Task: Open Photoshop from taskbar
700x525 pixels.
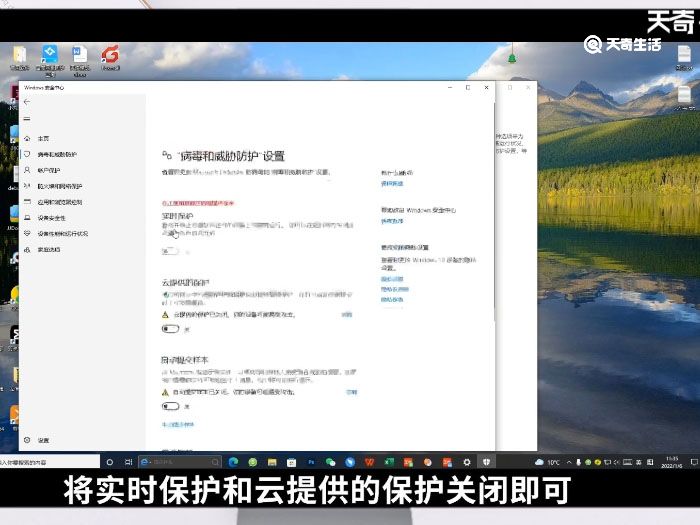Action: 311,462
